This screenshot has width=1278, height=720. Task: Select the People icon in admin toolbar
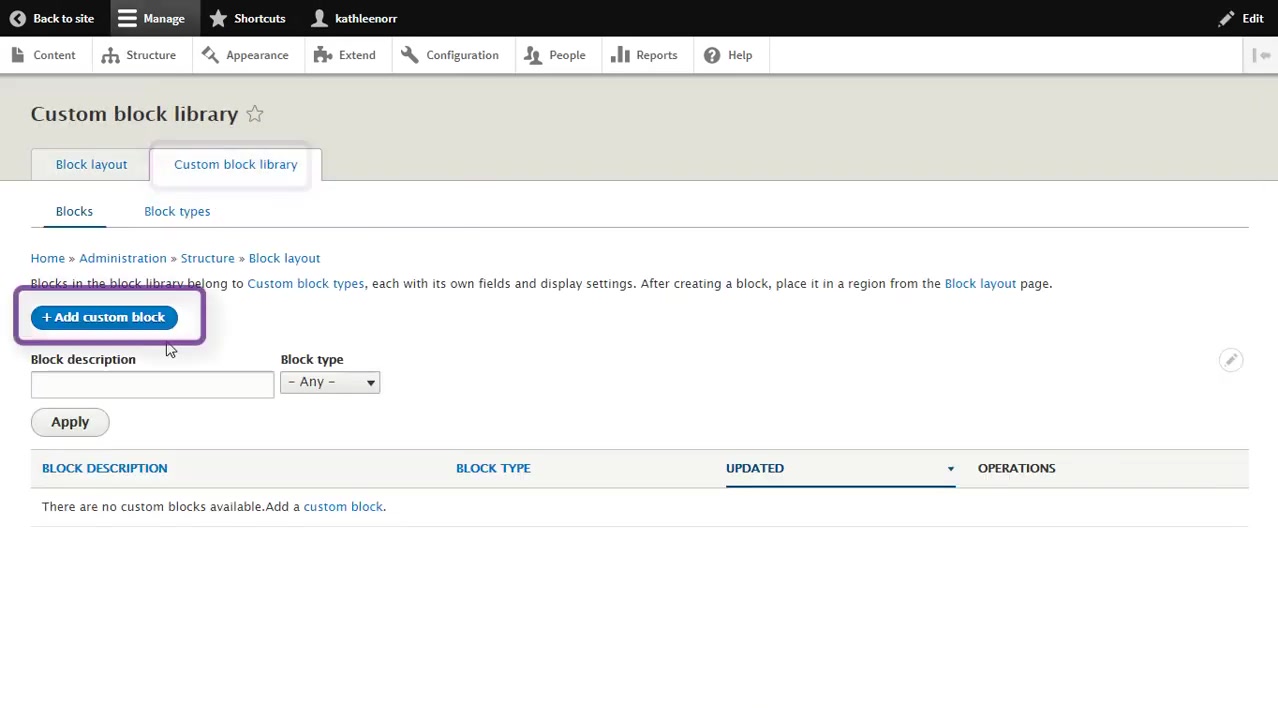[533, 55]
